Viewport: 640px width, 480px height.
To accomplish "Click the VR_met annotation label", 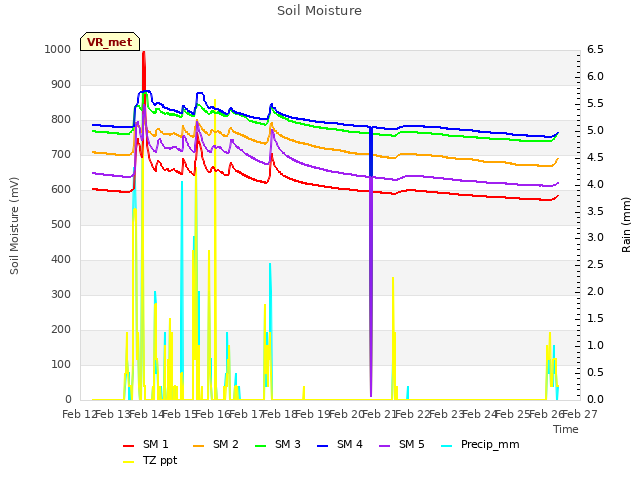I will [x=110, y=42].
